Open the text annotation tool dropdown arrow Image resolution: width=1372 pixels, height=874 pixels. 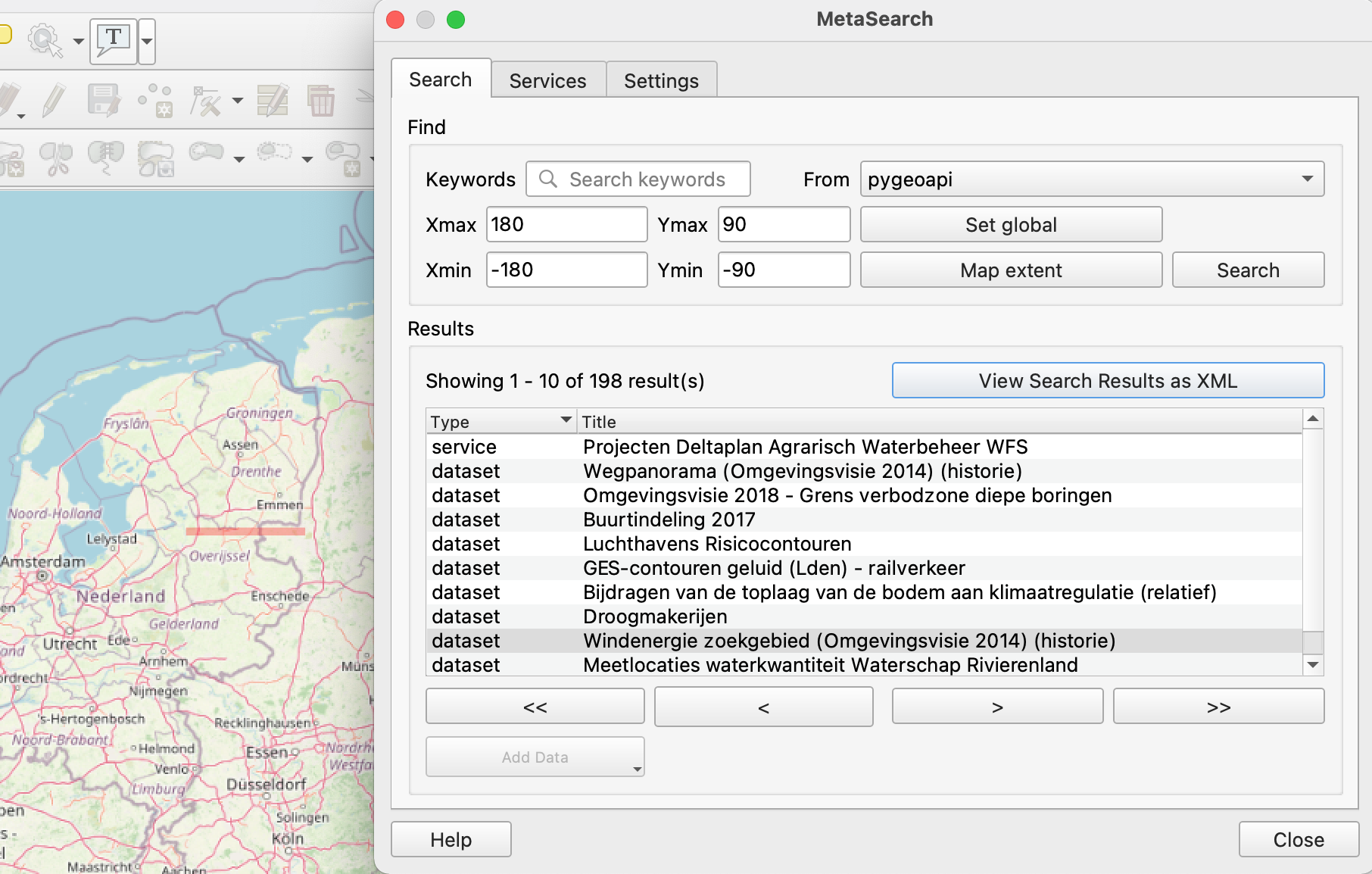[x=148, y=41]
